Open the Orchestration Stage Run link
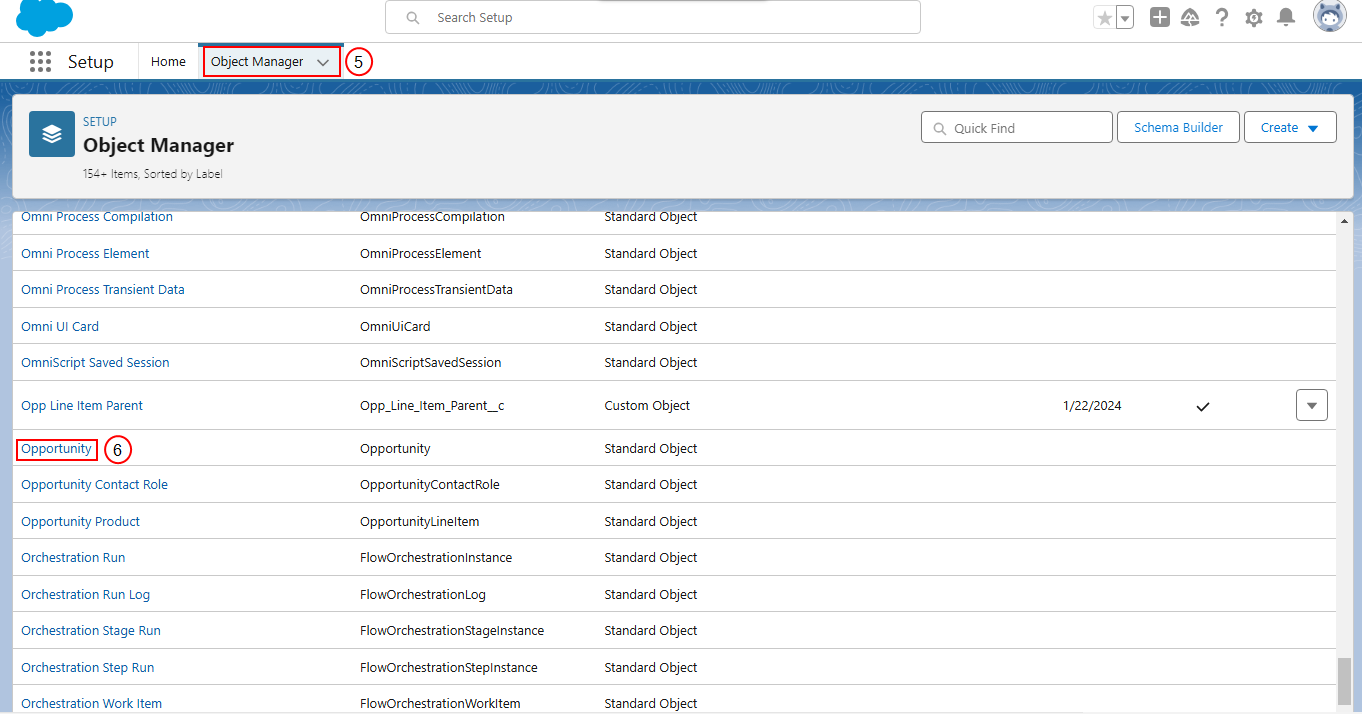This screenshot has height=714, width=1362. [91, 631]
